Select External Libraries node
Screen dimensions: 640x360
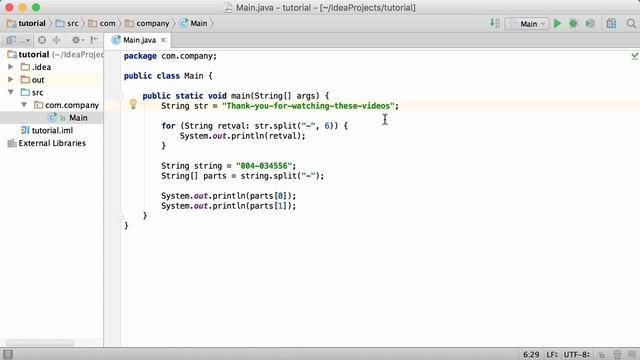[x=52, y=143]
